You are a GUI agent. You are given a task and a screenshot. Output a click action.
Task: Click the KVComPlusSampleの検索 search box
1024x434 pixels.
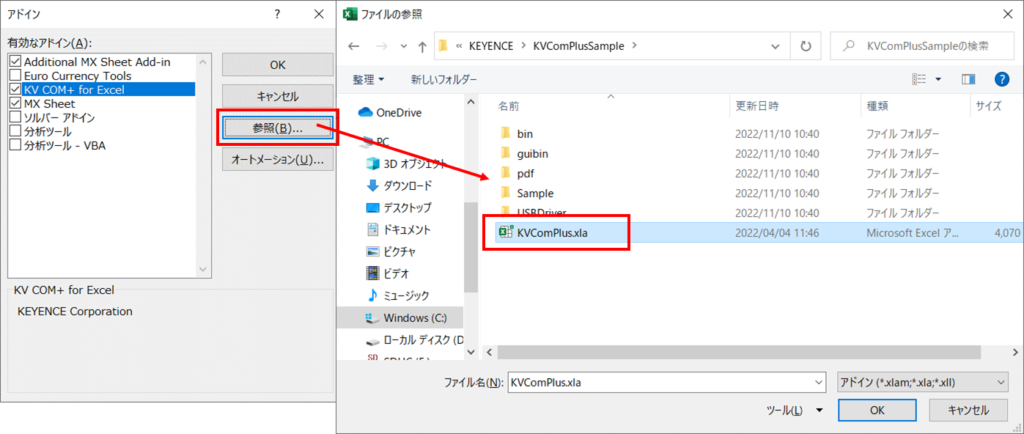click(922, 46)
